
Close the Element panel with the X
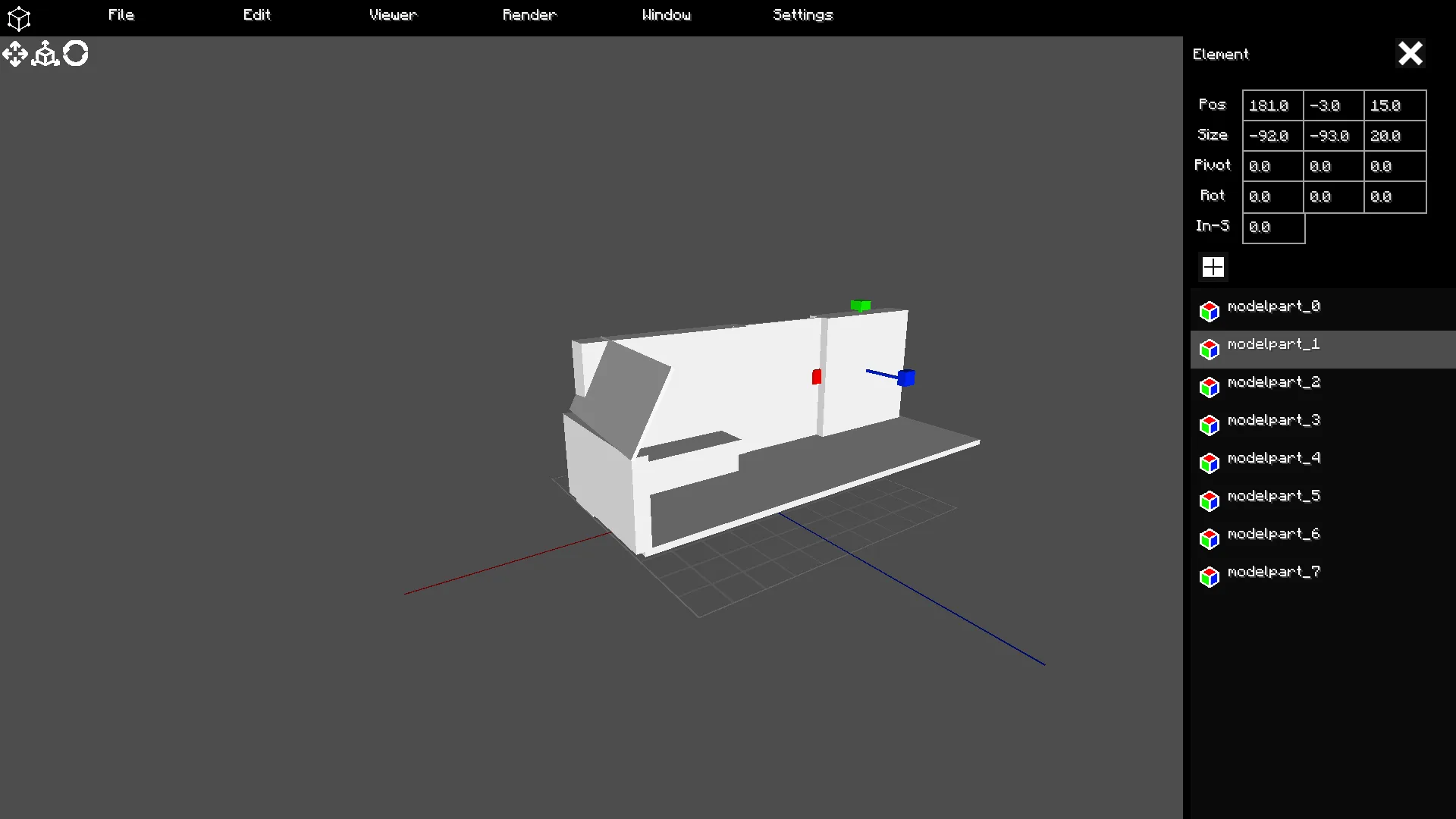point(1410,54)
